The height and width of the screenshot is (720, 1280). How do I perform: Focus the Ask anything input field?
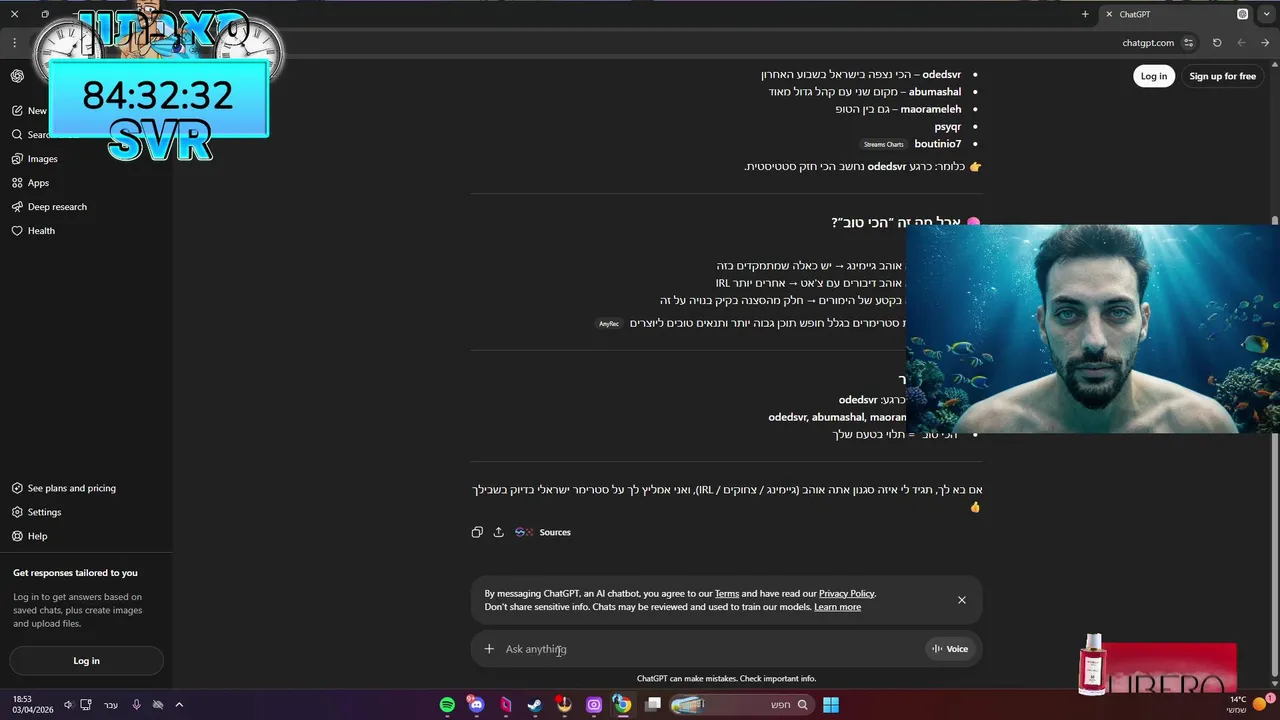(710, 649)
